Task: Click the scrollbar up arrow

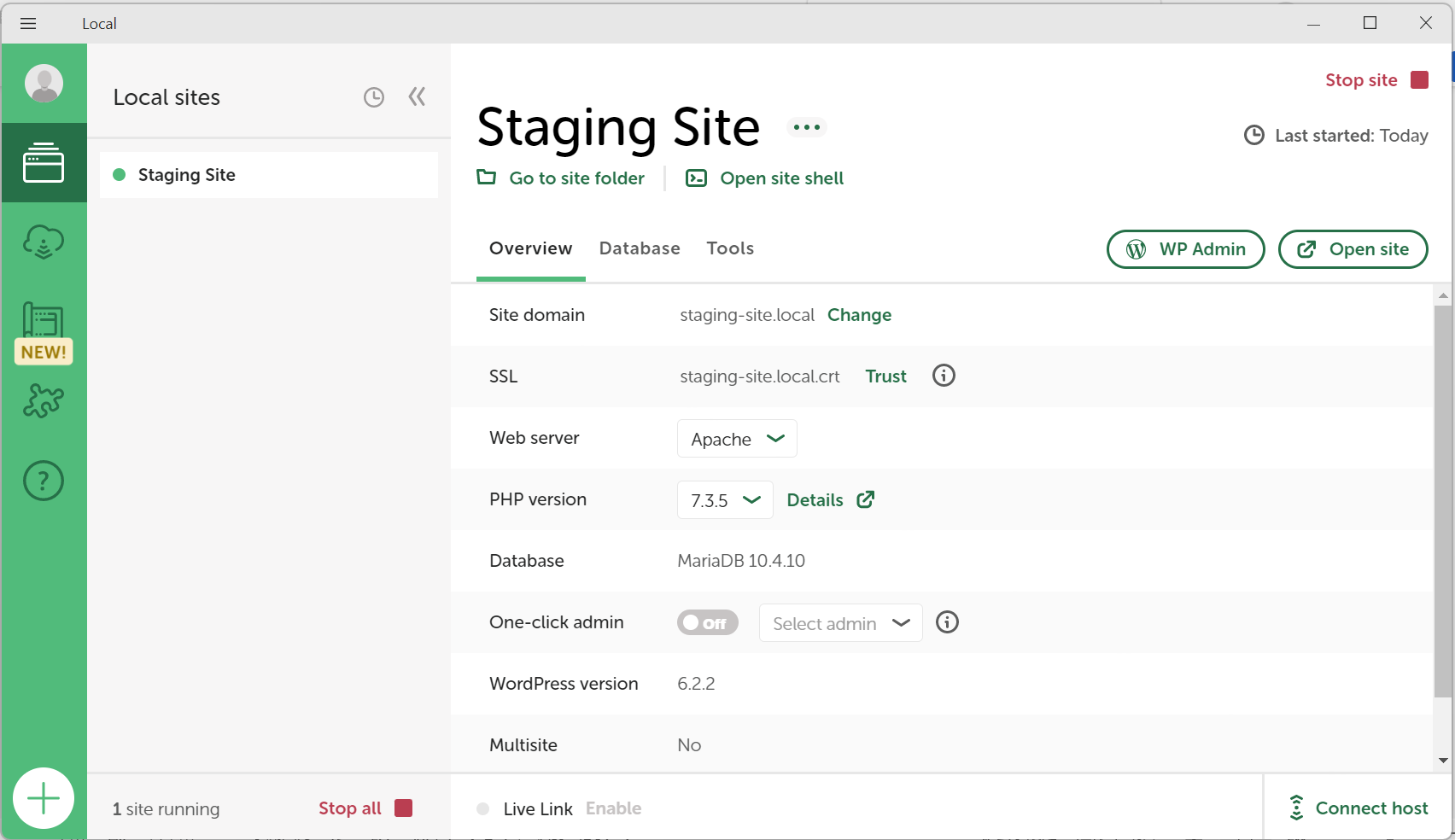Action: pyautogui.click(x=1443, y=295)
